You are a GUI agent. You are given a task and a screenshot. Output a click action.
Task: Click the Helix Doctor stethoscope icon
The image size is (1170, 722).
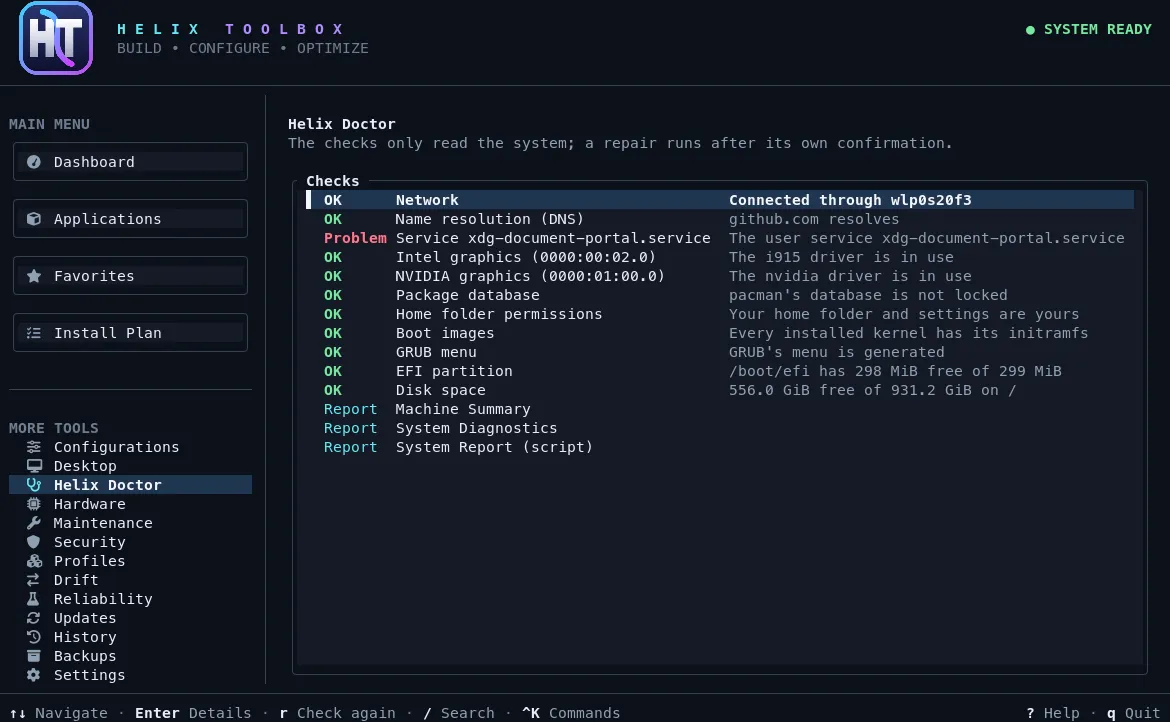(34, 485)
